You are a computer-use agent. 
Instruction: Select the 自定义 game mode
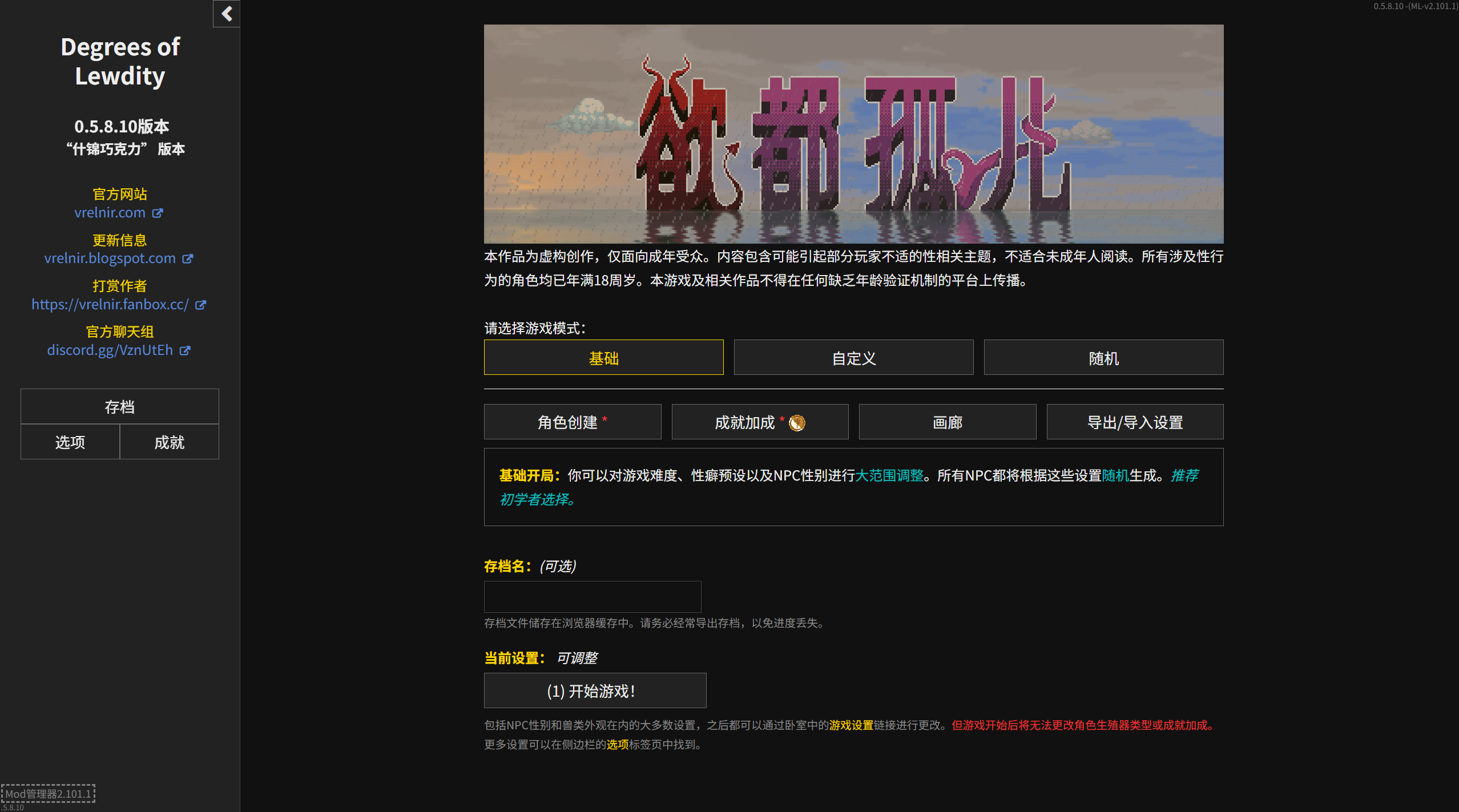click(853, 358)
